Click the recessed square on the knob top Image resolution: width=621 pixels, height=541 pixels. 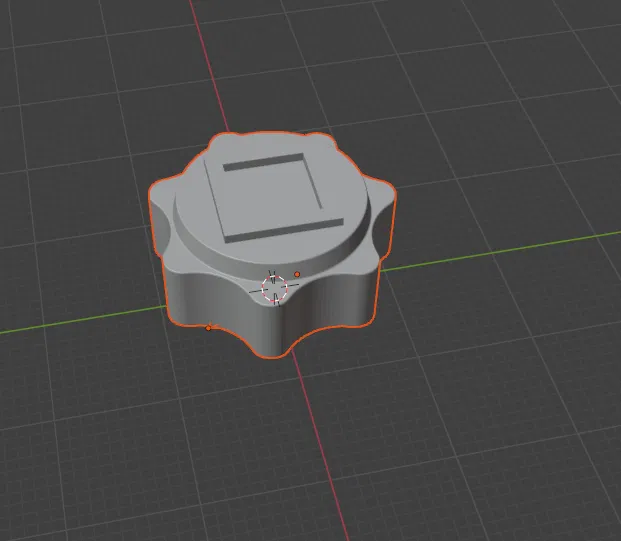pos(273,198)
